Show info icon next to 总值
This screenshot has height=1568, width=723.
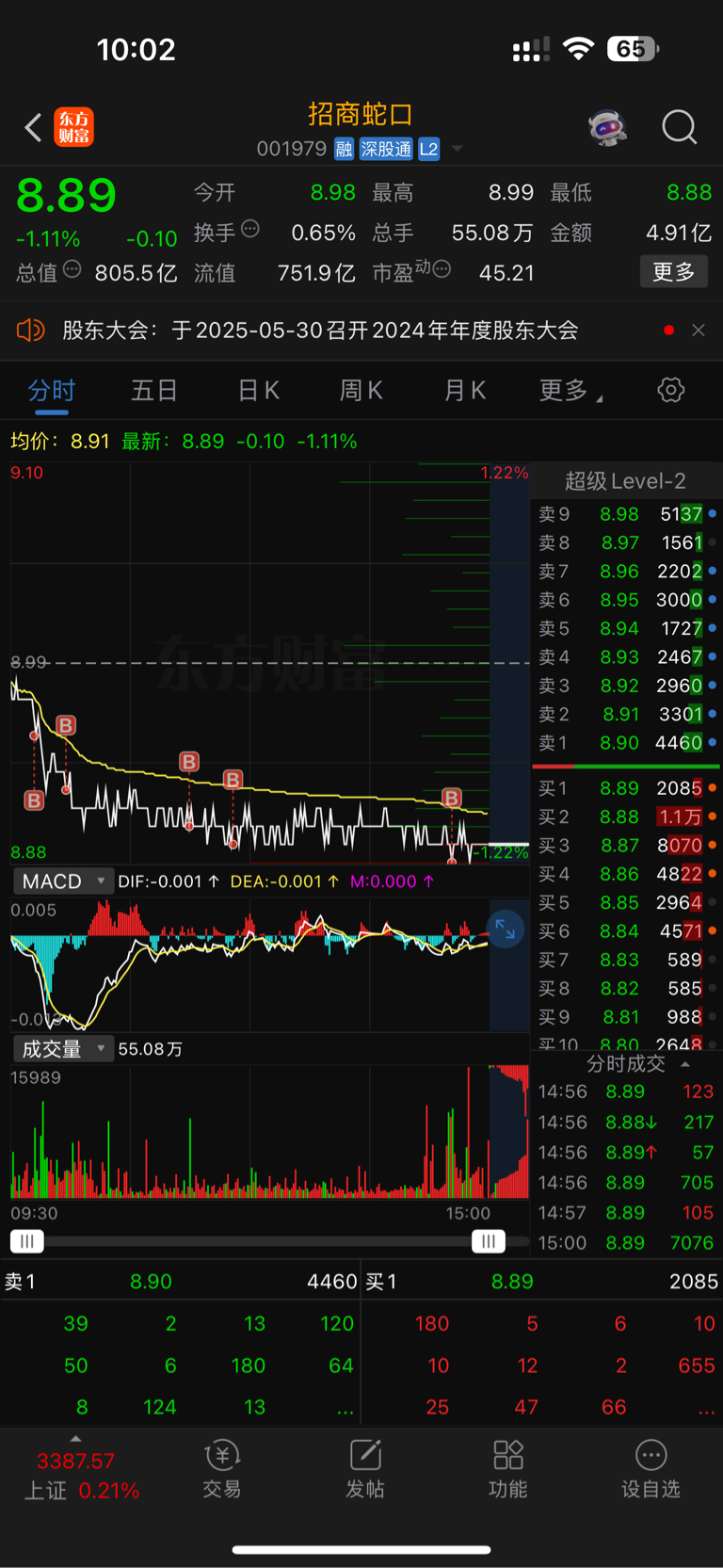click(x=72, y=270)
